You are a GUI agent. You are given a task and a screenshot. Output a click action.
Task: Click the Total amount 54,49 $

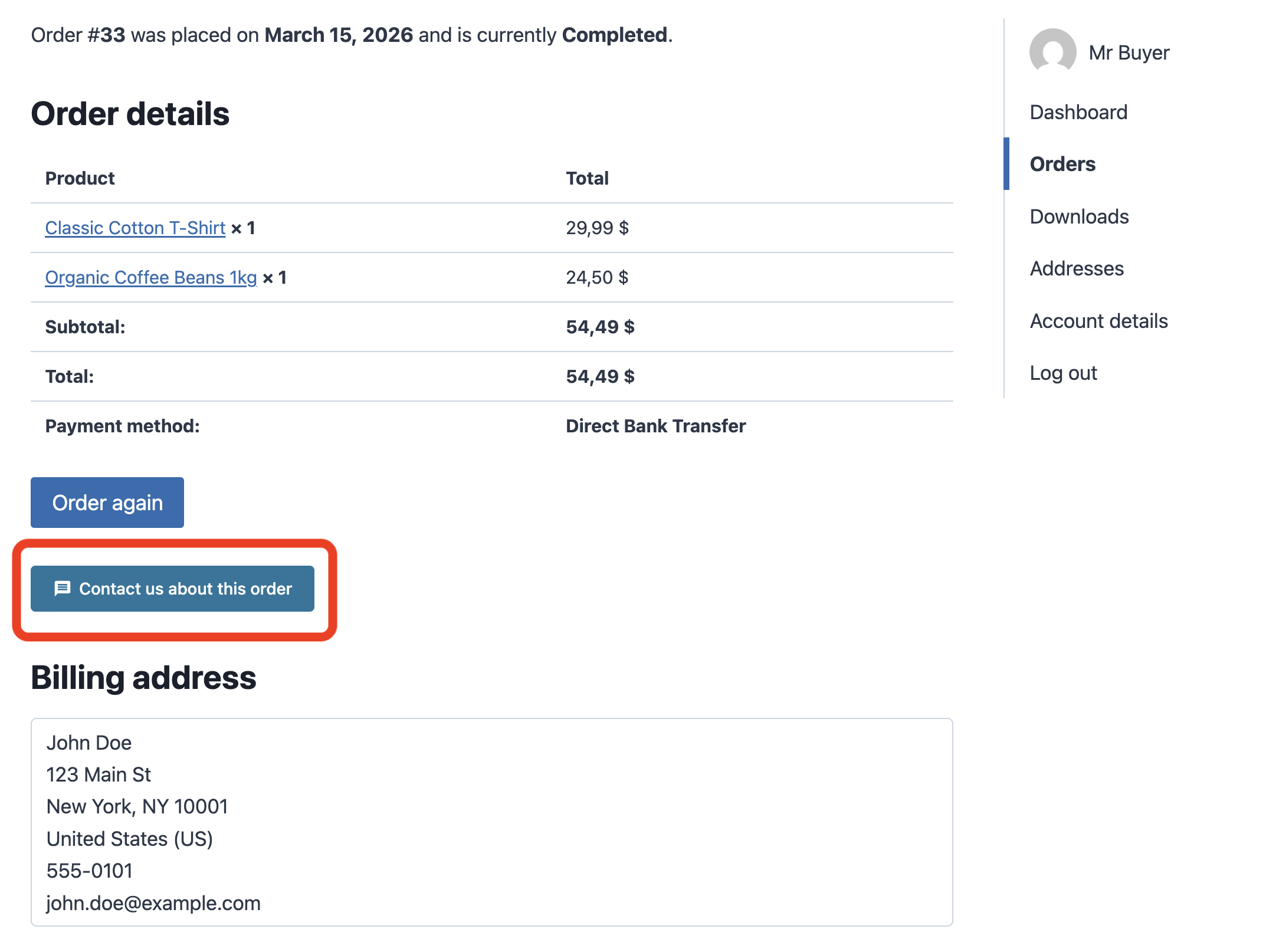click(599, 376)
